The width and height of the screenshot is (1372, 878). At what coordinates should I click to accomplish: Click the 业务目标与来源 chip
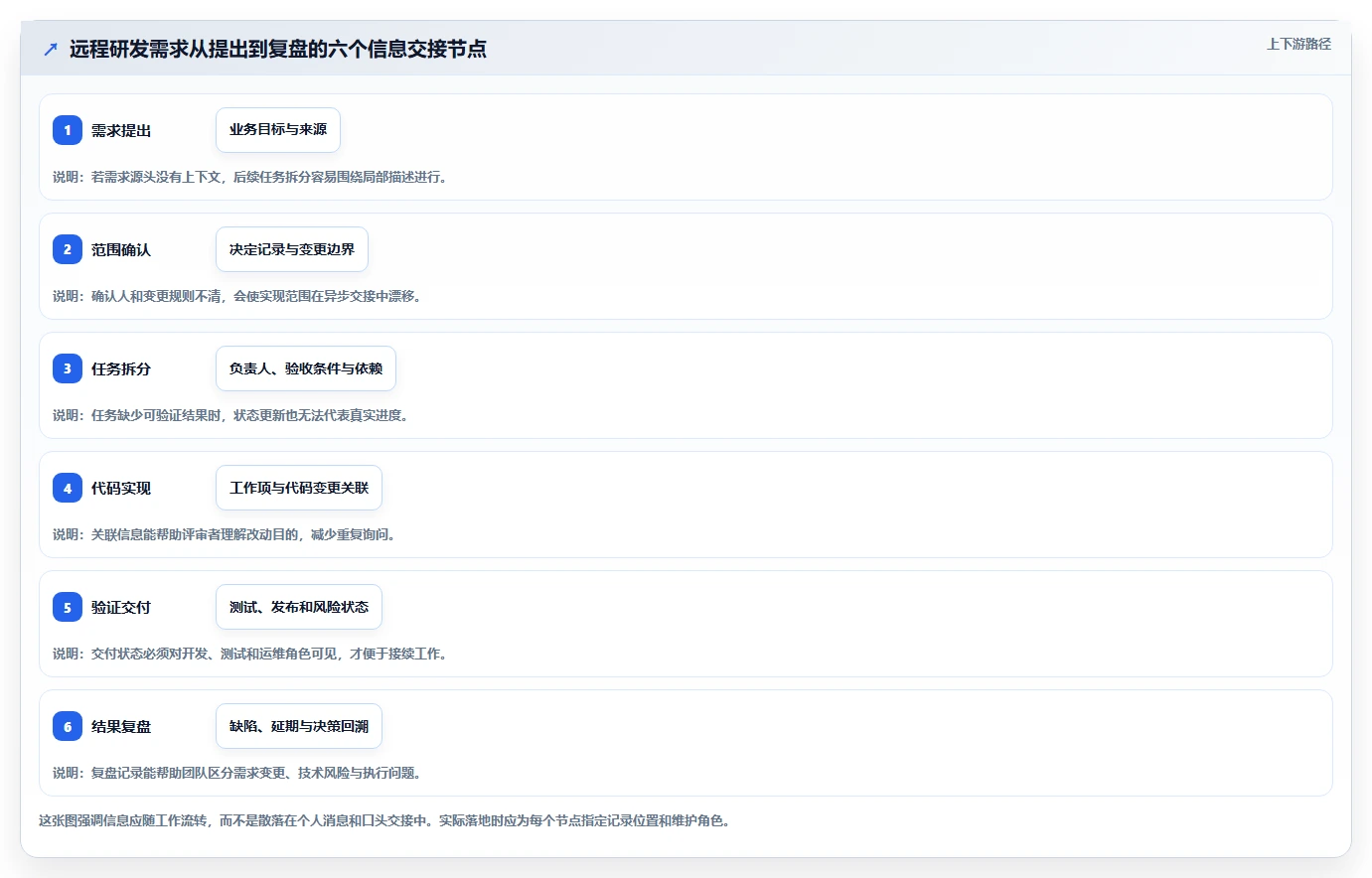[x=278, y=130]
